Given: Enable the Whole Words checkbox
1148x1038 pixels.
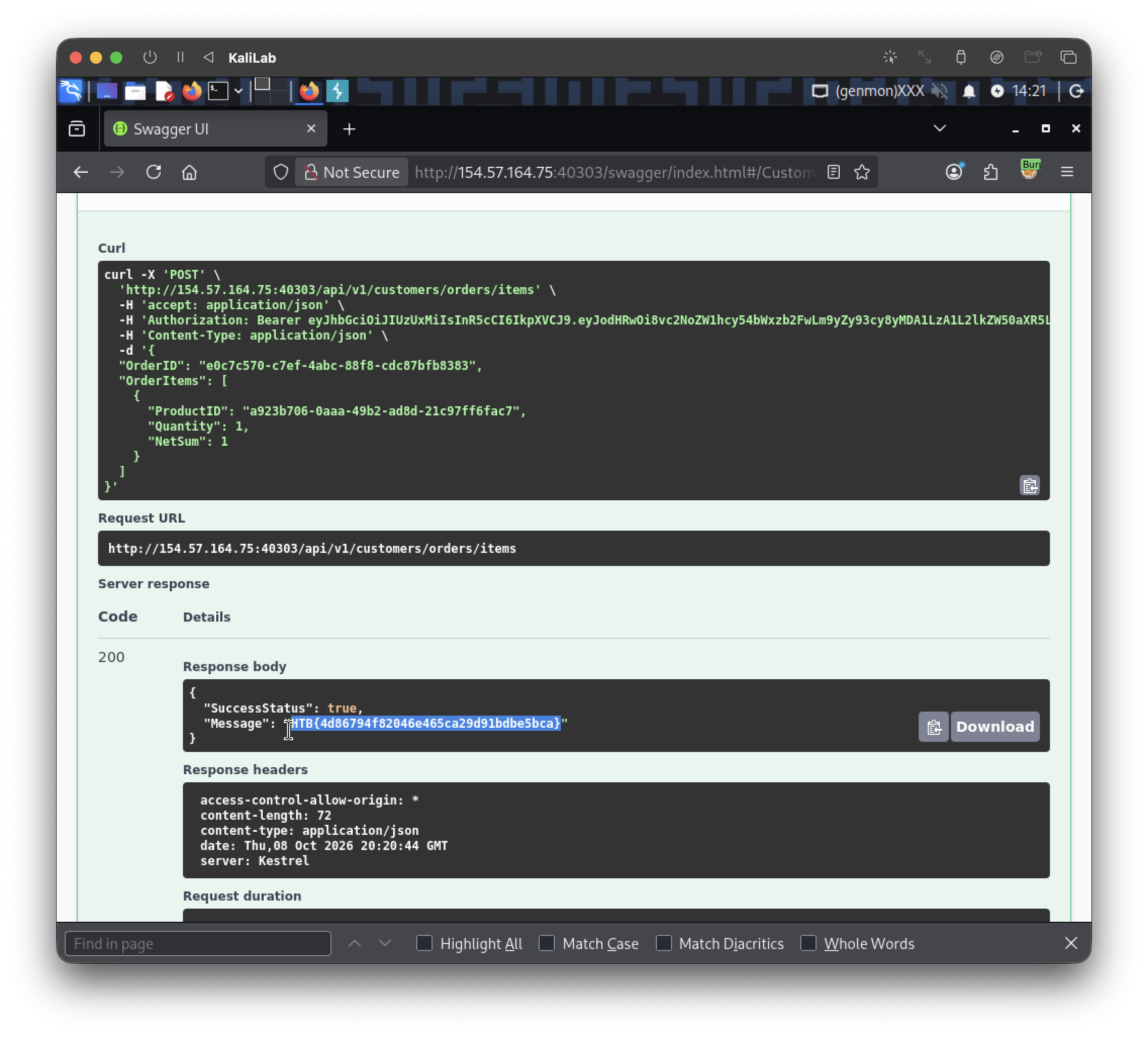Looking at the screenshot, I should [x=808, y=943].
